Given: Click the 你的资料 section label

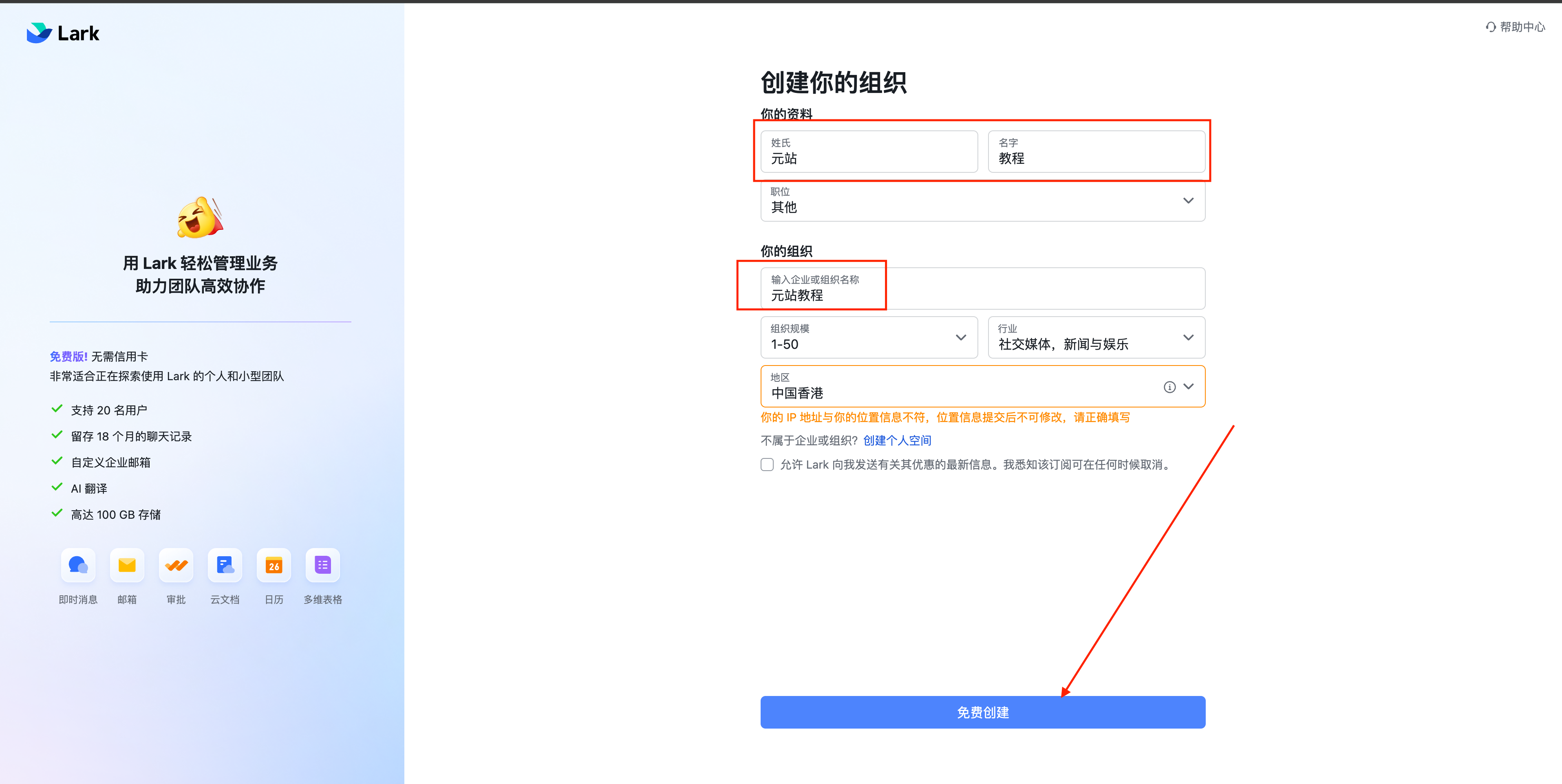Looking at the screenshot, I should 786,114.
